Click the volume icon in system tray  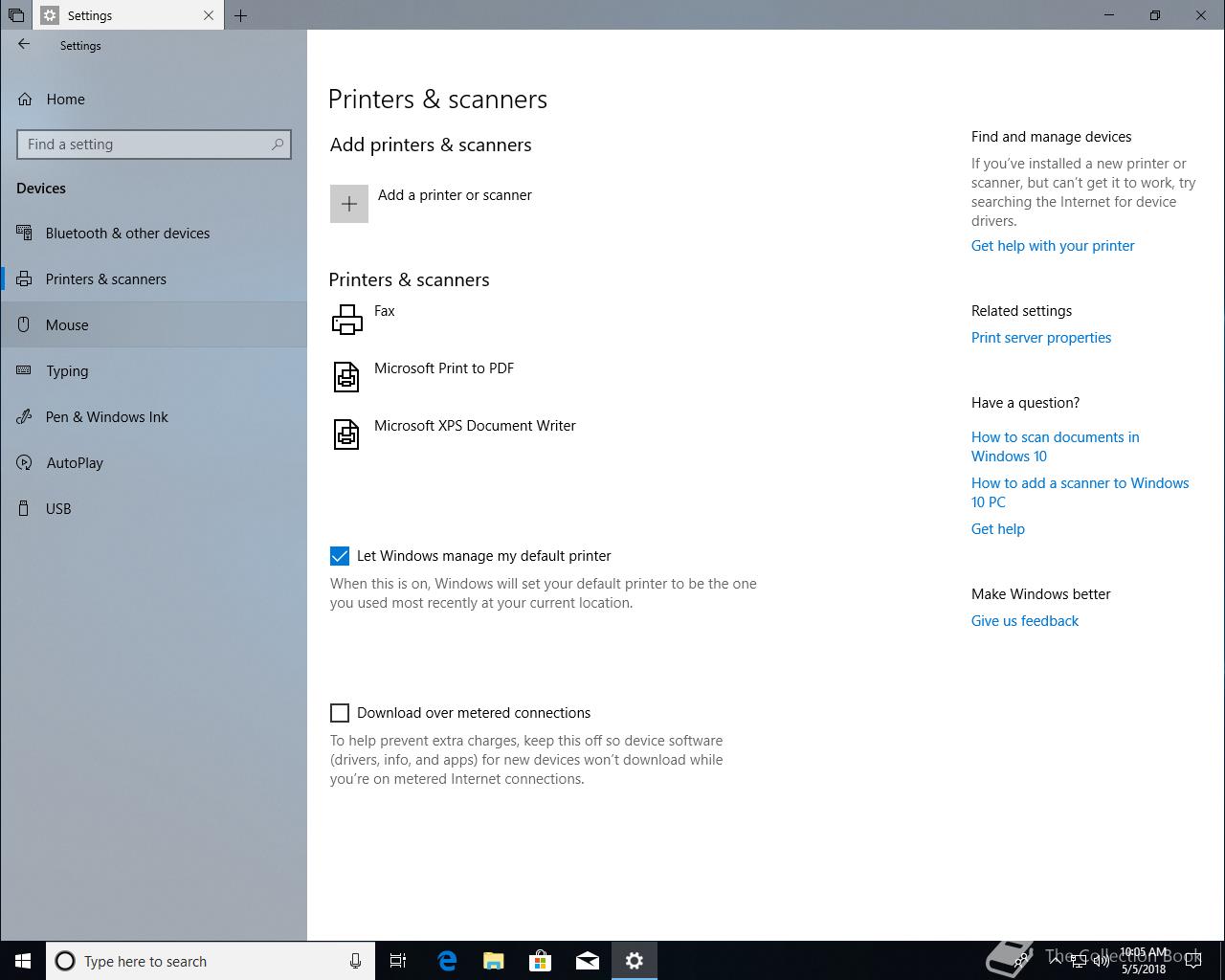tap(1102, 961)
